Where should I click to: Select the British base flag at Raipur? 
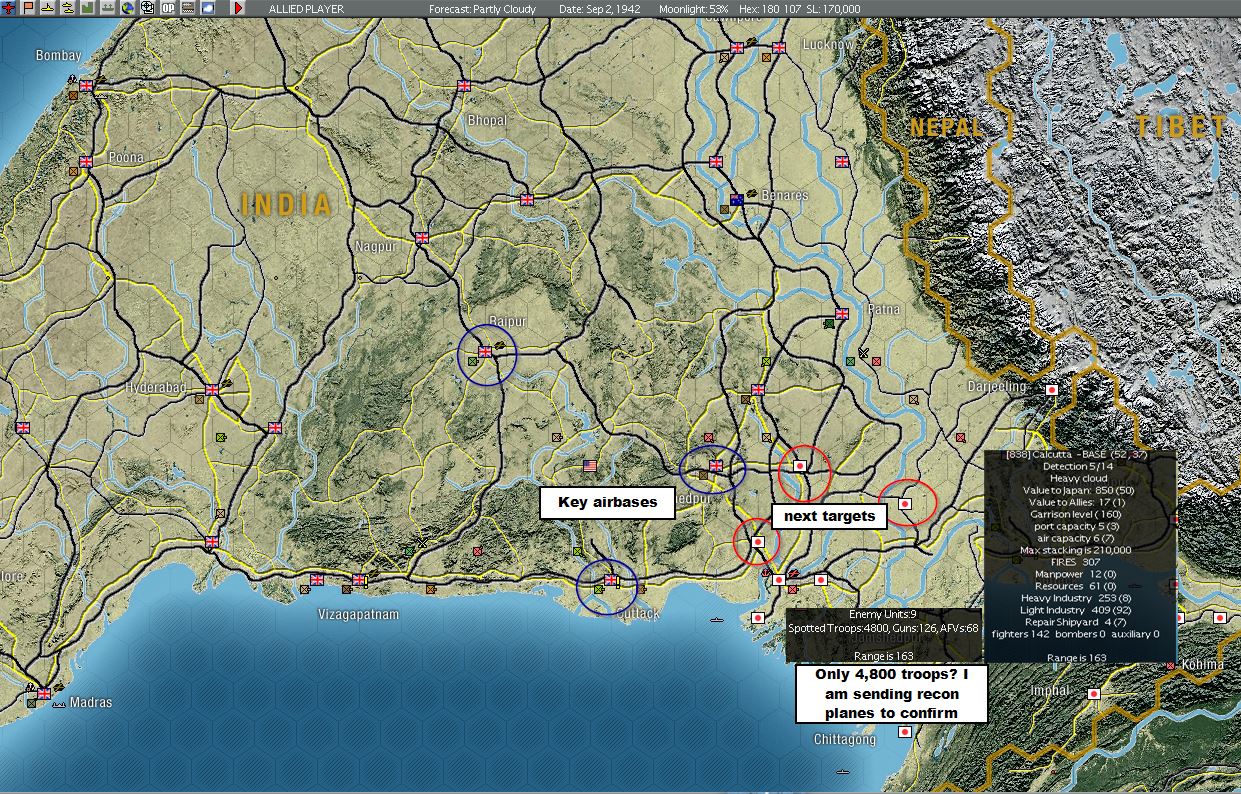point(486,352)
